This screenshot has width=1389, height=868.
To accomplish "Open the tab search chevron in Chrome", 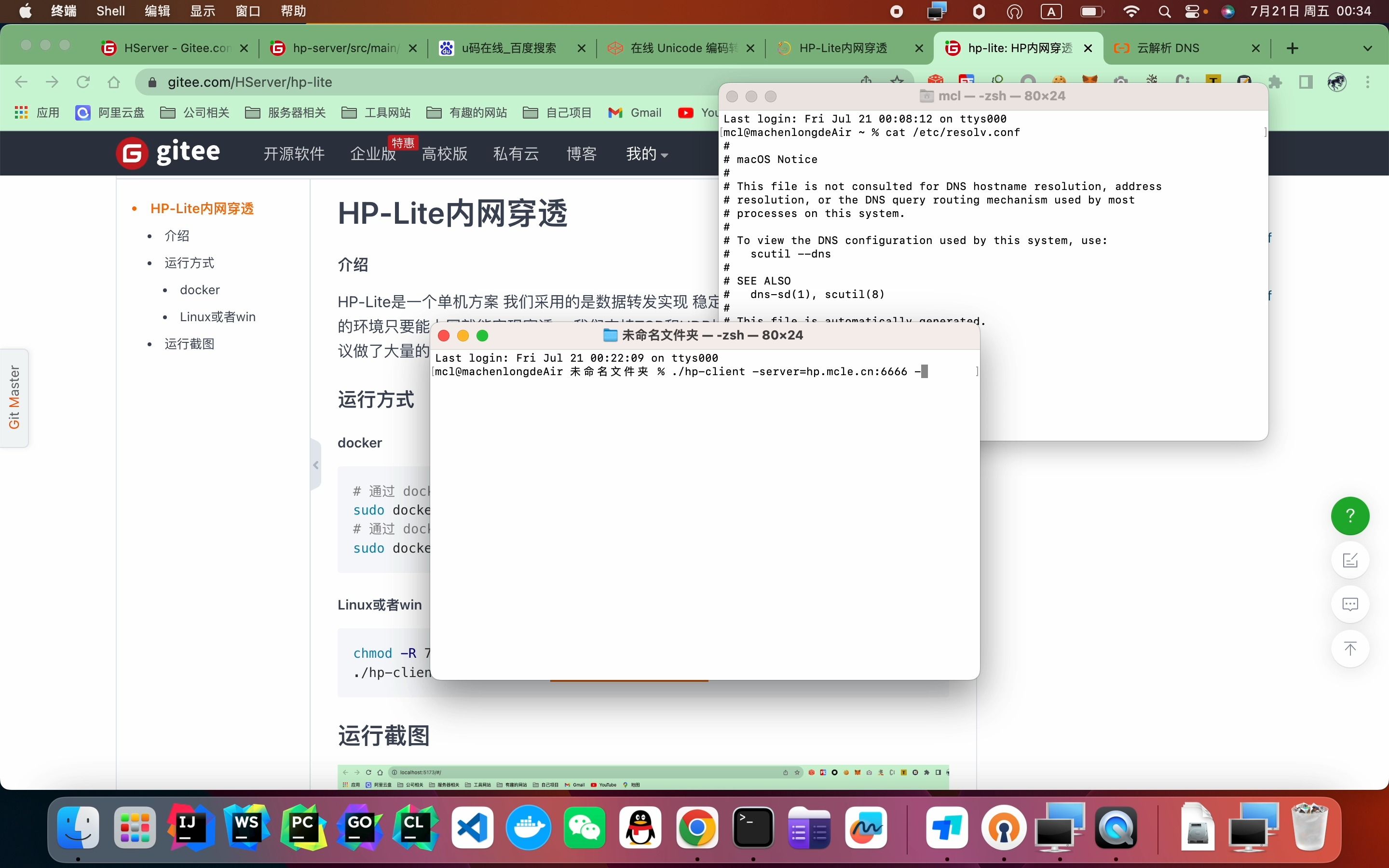I will click(1368, 48).
